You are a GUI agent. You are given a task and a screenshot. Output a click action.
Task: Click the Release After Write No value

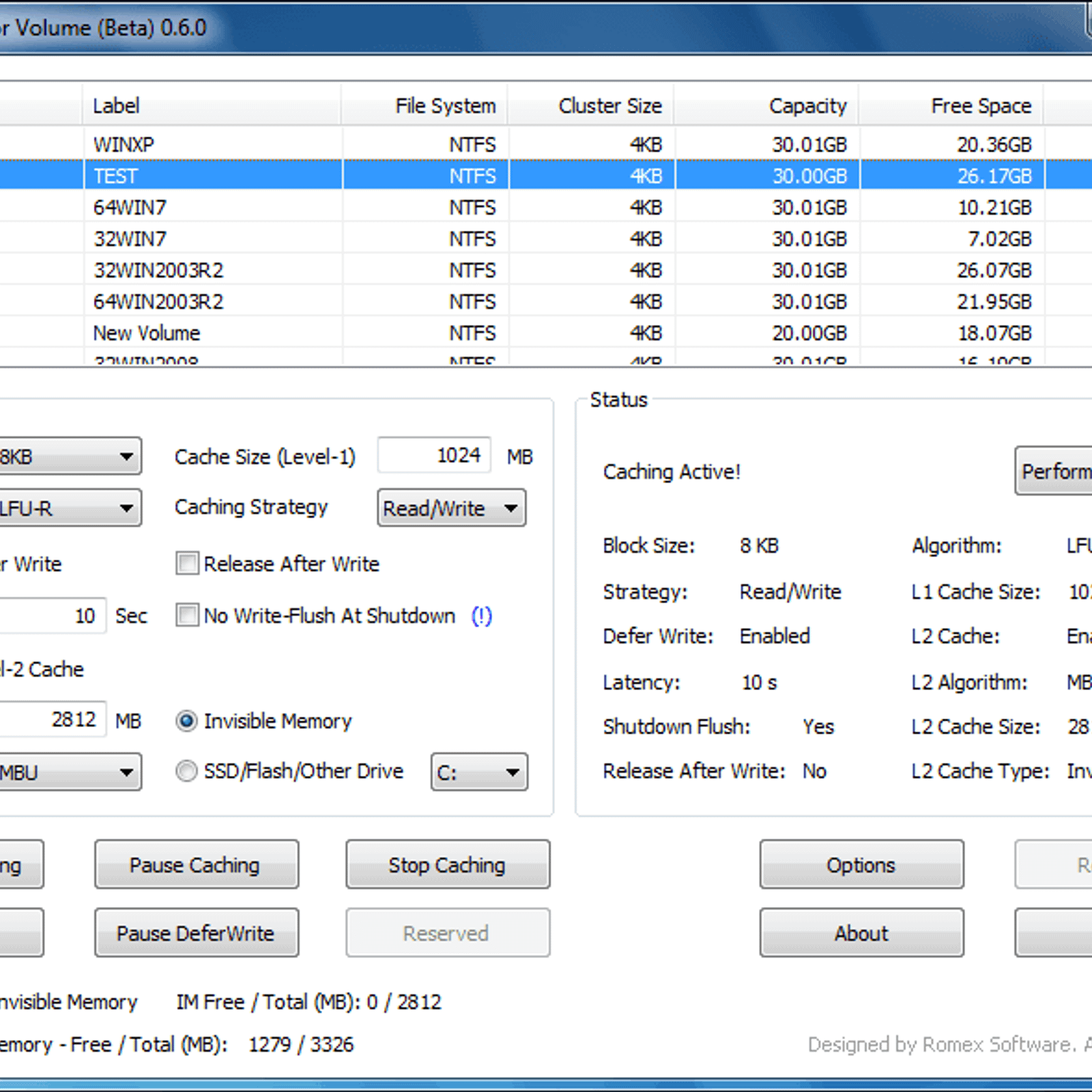tap(814, 771)
